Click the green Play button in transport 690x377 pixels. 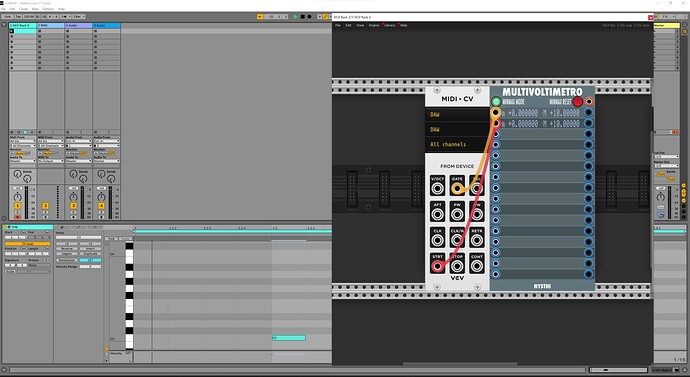click(296, 17)
